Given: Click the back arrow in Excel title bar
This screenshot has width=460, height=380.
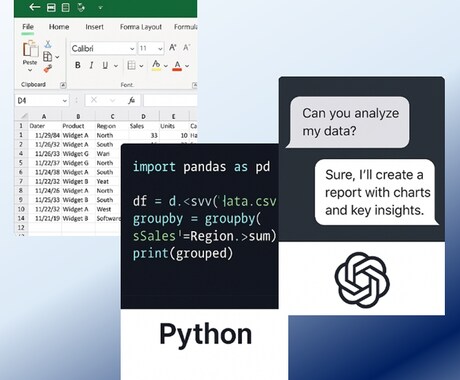Looking at the screenshot, I should pos(35,7).
